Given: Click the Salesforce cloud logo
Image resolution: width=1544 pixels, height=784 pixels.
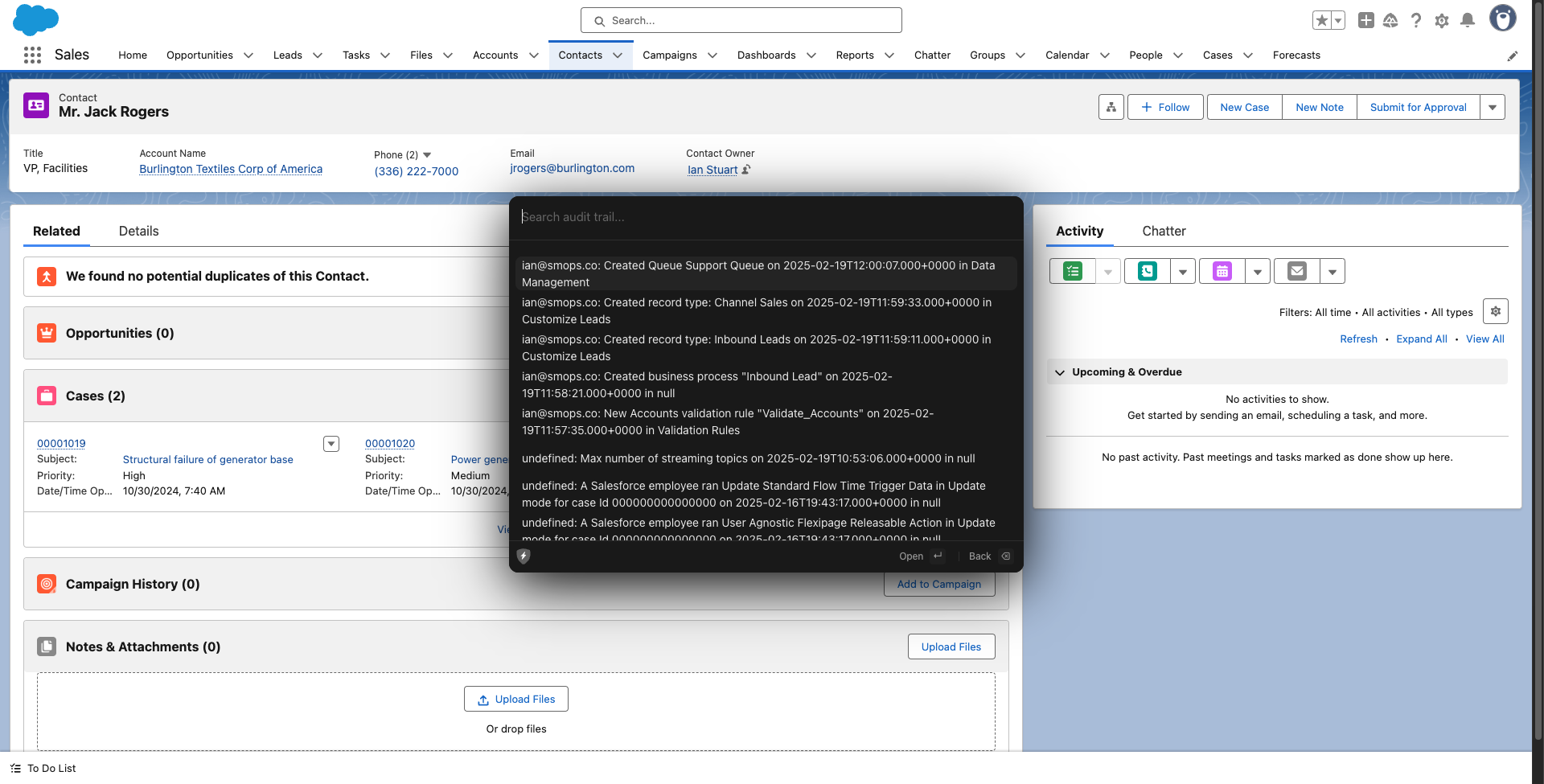Looking at the screenshot, I should click(x=36, y=19).
